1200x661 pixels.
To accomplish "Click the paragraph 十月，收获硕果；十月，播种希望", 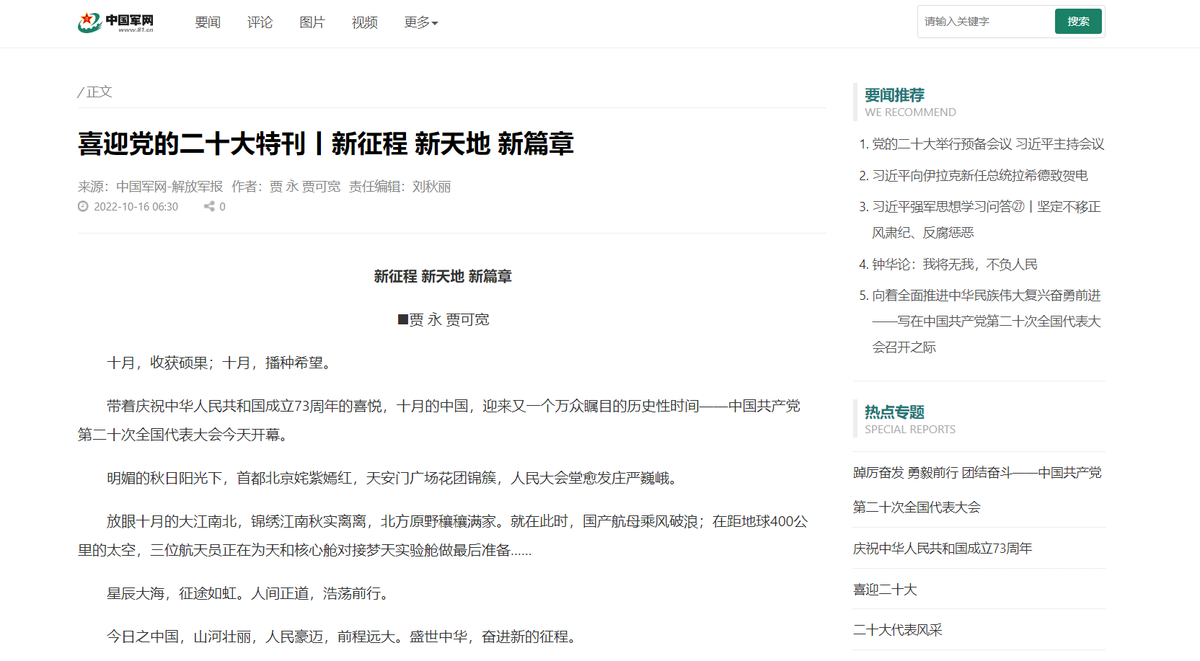I will point(219,362).
